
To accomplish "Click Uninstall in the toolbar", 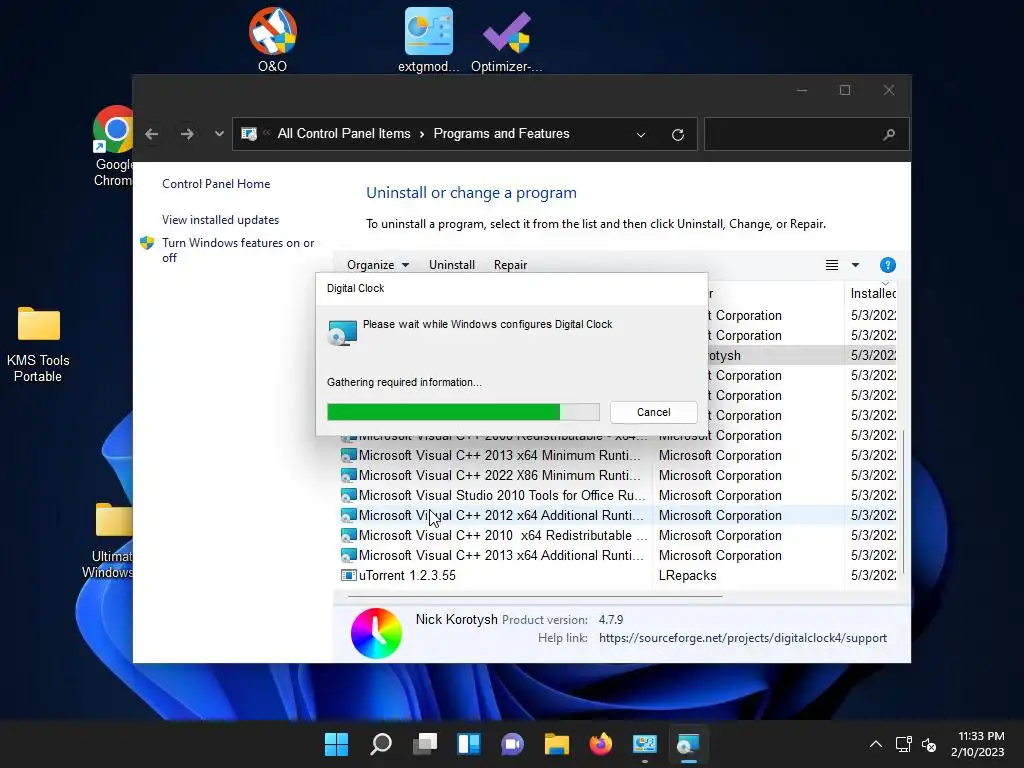I will (451, 264).
